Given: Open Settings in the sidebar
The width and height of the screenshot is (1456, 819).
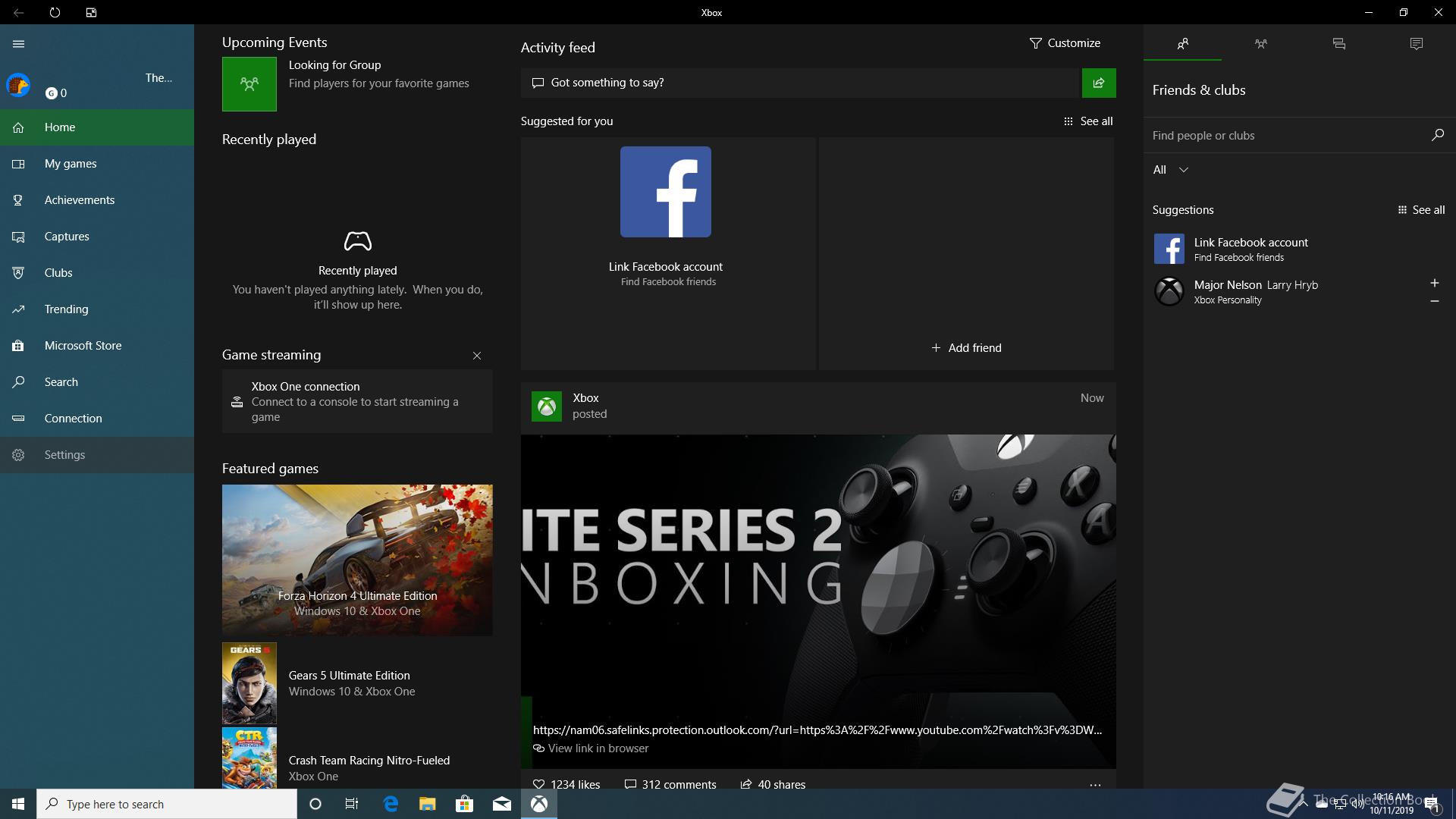Looking at the screenshot, I should 97,455.
